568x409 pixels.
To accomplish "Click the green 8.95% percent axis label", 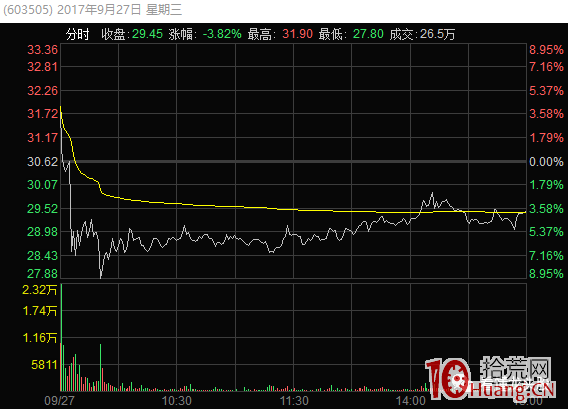I will coord(546,274).
